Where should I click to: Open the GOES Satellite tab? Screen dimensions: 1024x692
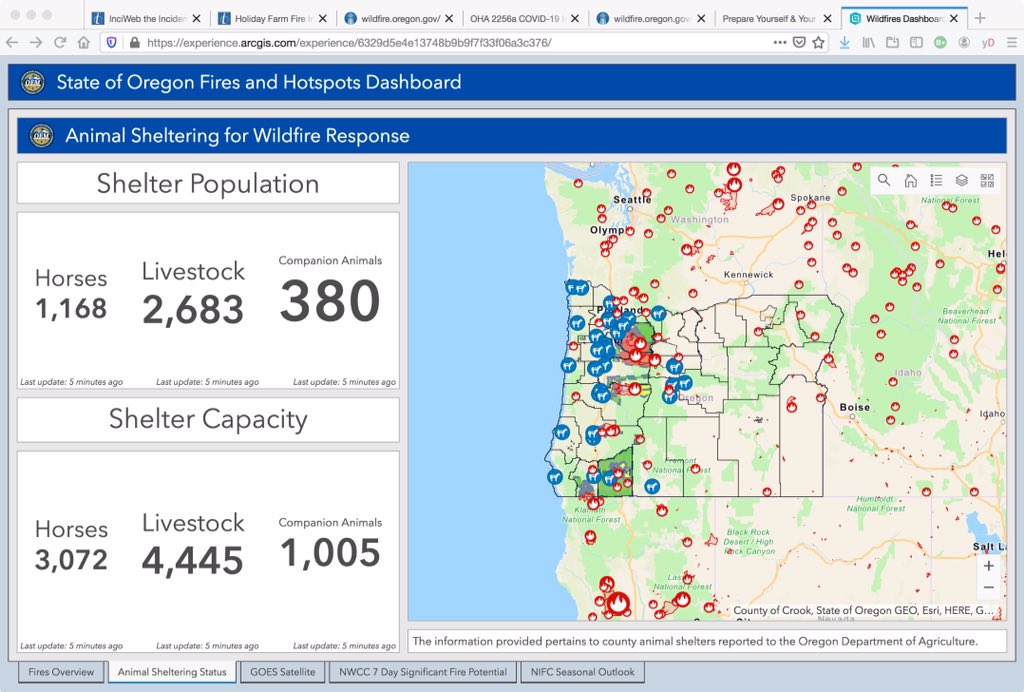coord(282,672)
